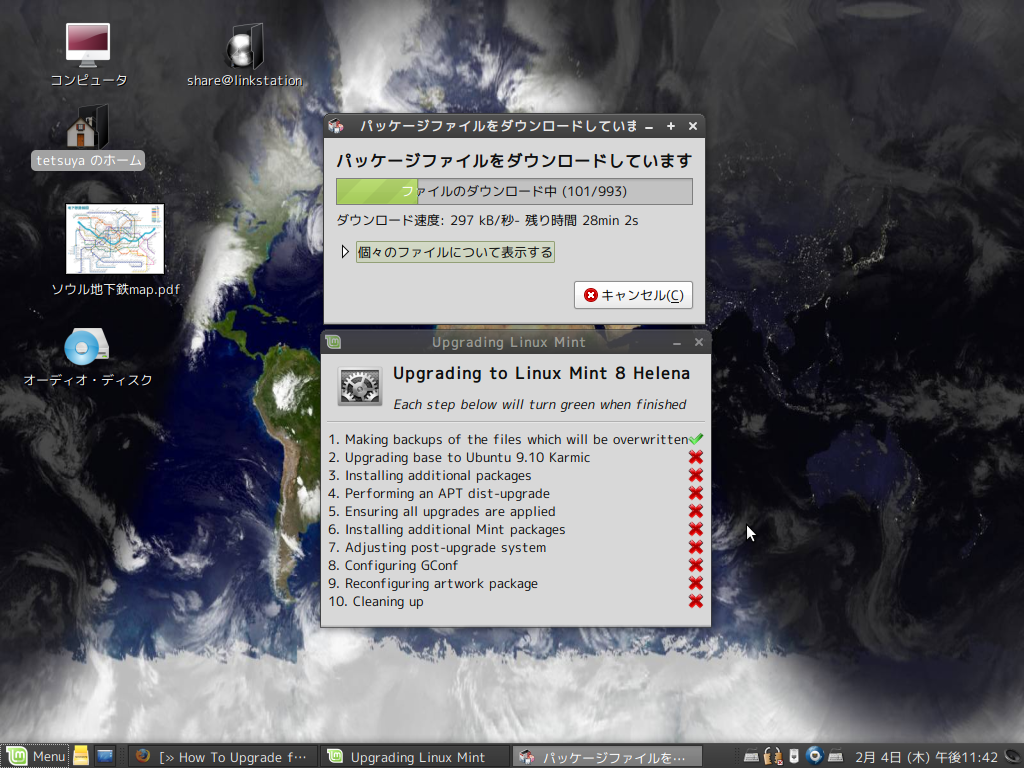
Task: Click text '1. Making backups of the files'
Action: click(x=425, y=440)
